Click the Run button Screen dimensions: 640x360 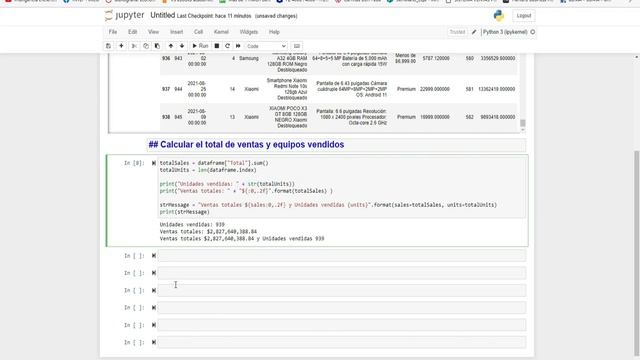pos(200,46)
